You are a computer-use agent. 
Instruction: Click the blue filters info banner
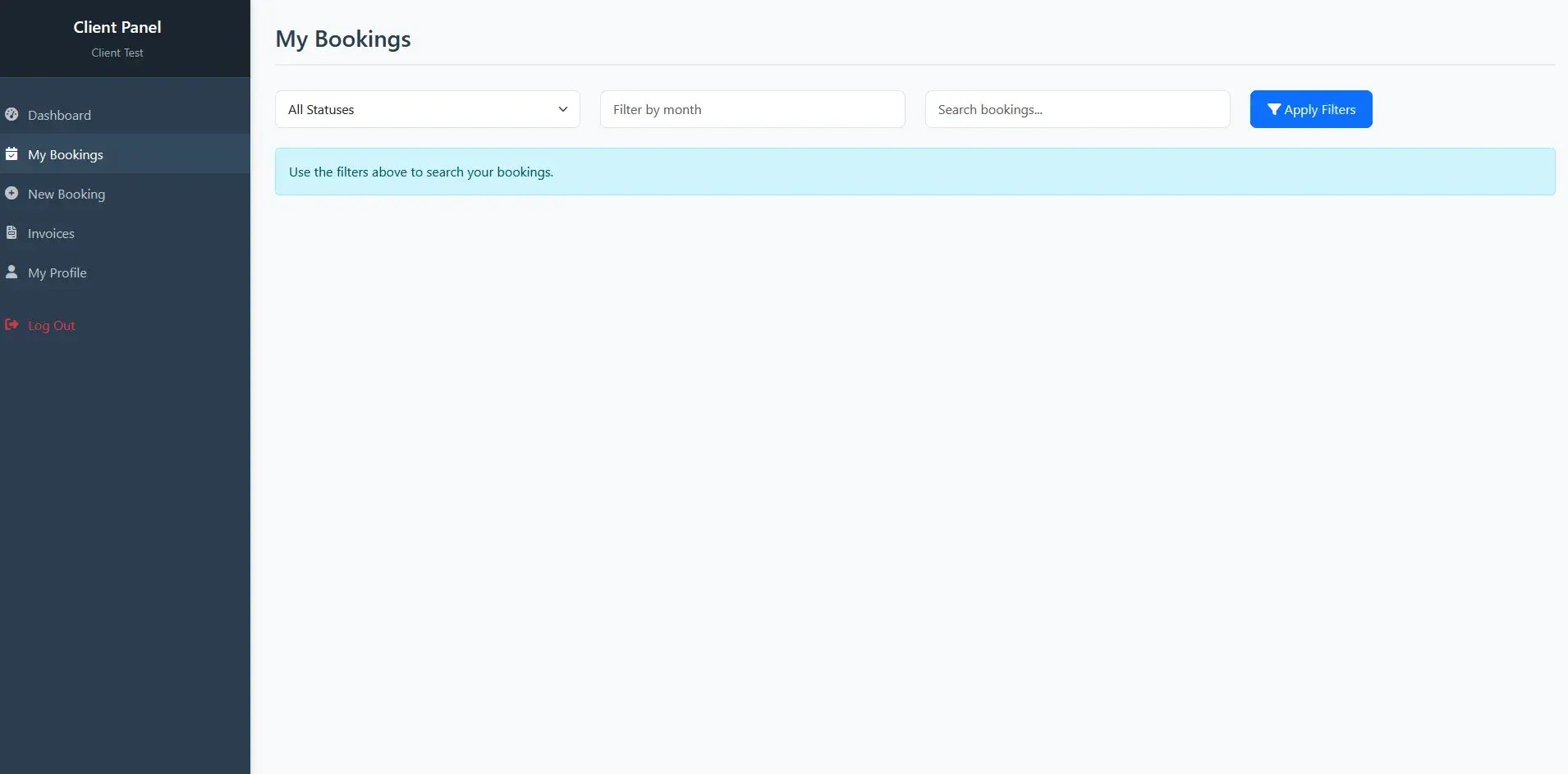pos(915,172)
